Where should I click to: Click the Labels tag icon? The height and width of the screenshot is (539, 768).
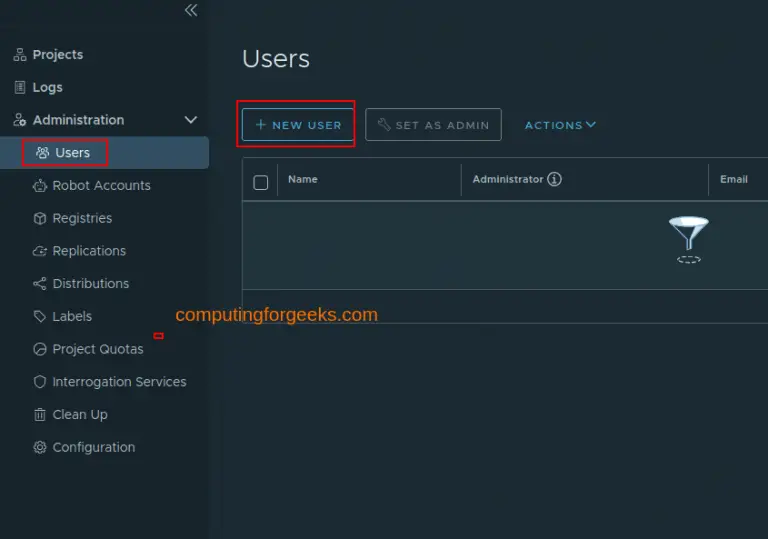40,317
